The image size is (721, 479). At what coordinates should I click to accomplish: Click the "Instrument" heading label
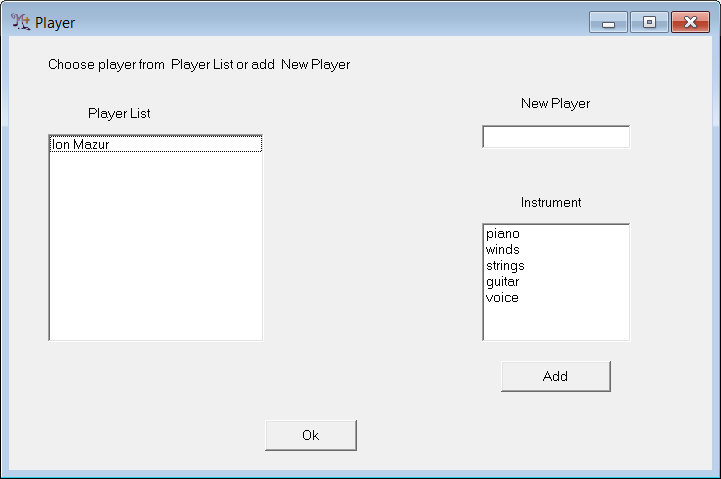(551, 203)
